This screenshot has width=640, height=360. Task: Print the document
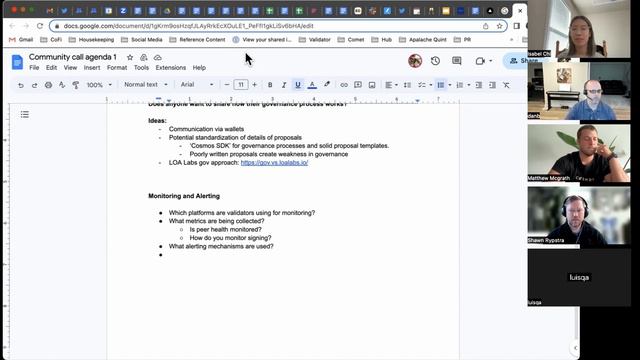48,85
